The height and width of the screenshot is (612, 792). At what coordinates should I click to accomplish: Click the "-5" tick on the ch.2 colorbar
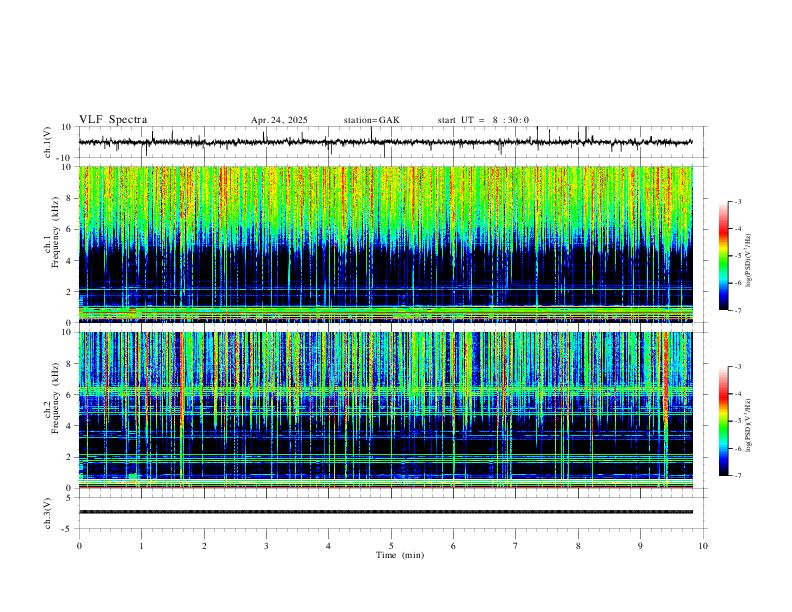[x=737, y=421]
